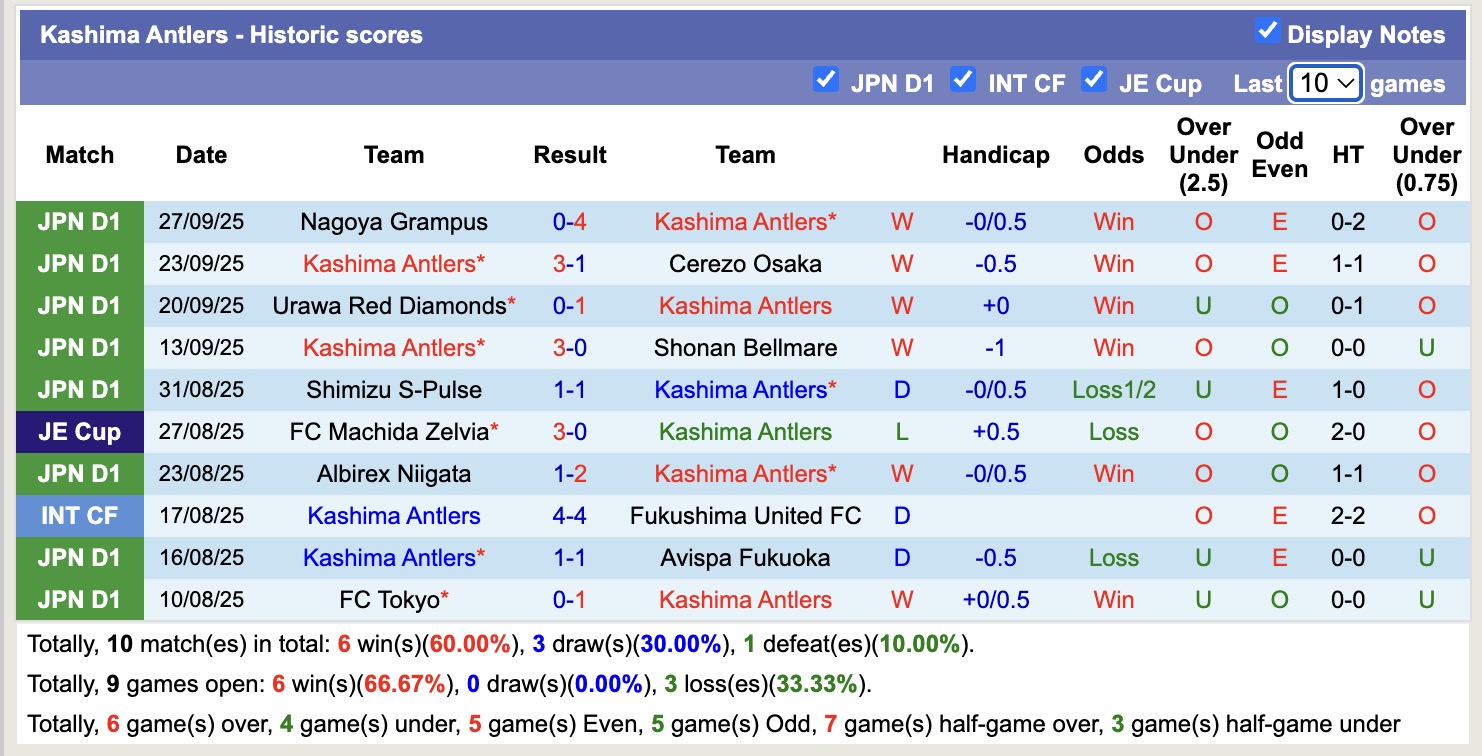Open the Nagoya Grampus team page
The image size is (1482, 756).
[x=393, y=222]
